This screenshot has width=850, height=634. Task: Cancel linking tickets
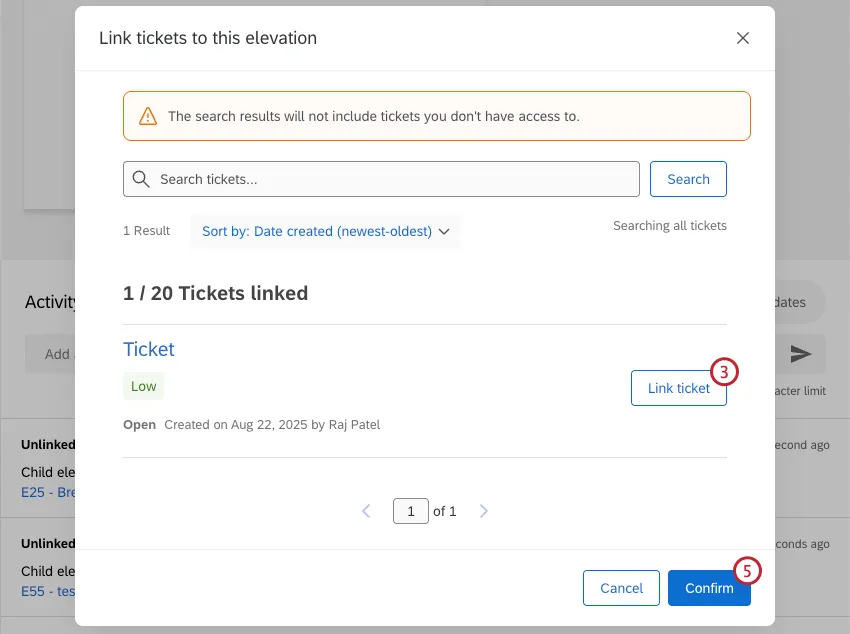coord(621,588)
